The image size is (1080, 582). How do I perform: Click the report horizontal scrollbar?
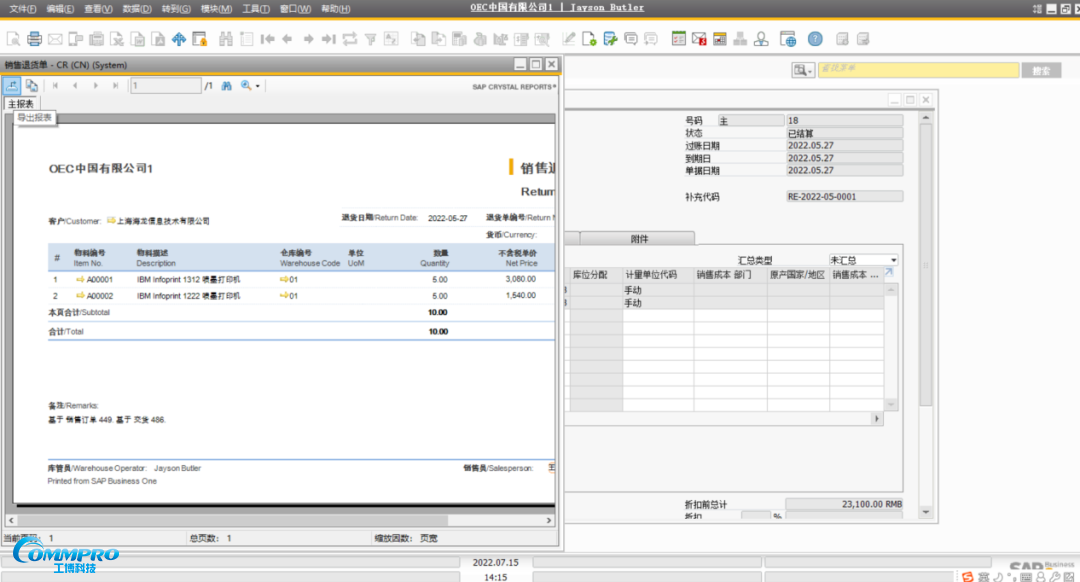pos(280,520)
